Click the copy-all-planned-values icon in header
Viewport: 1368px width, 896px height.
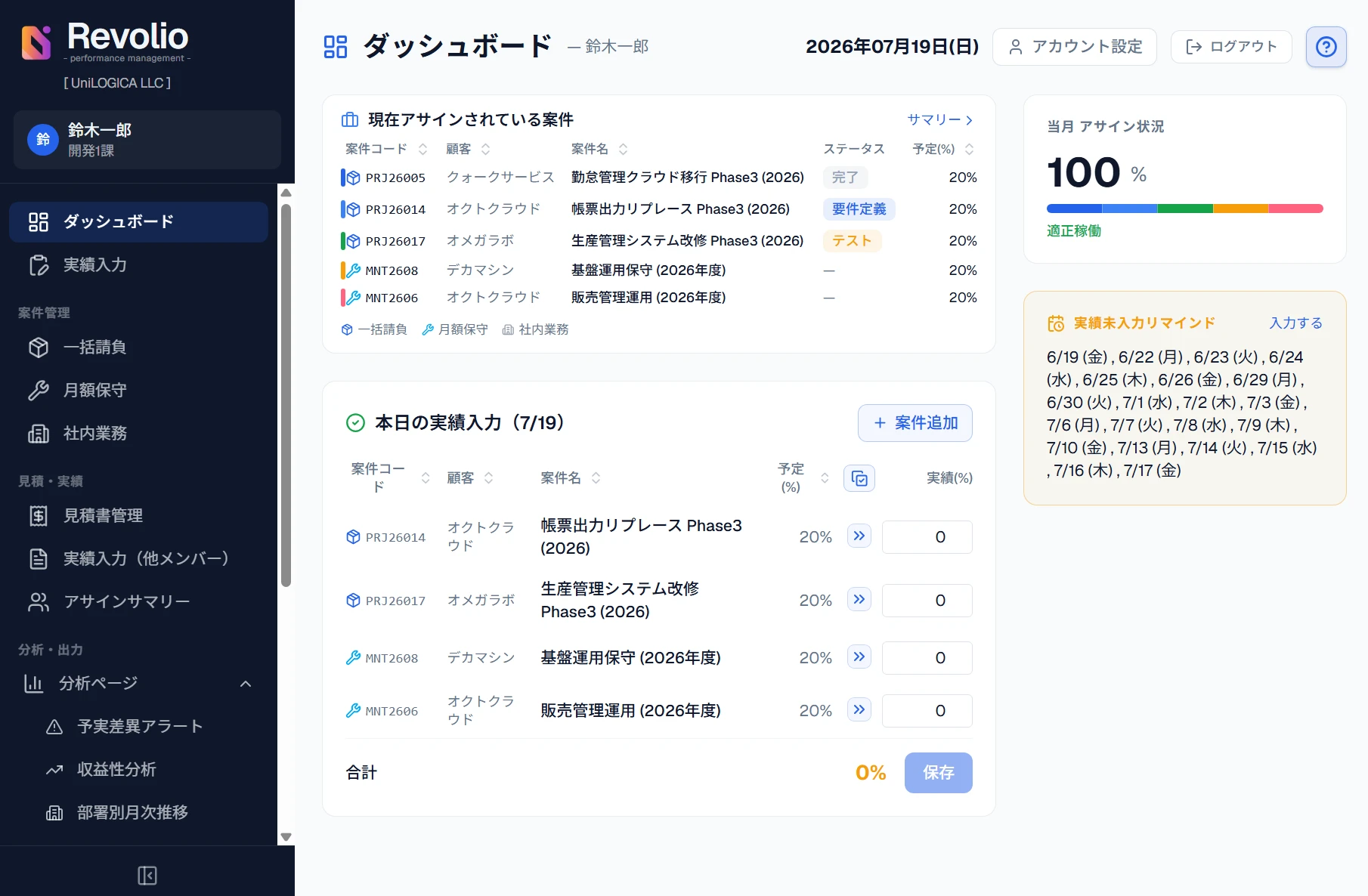click(x=859, y=478)
